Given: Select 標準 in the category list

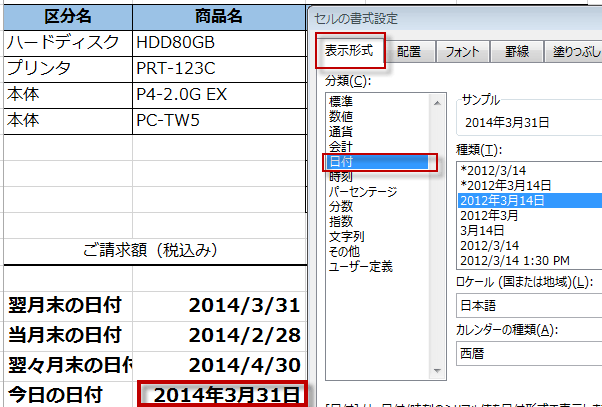Looking at the screenshot, I should [x=378, y=101].
